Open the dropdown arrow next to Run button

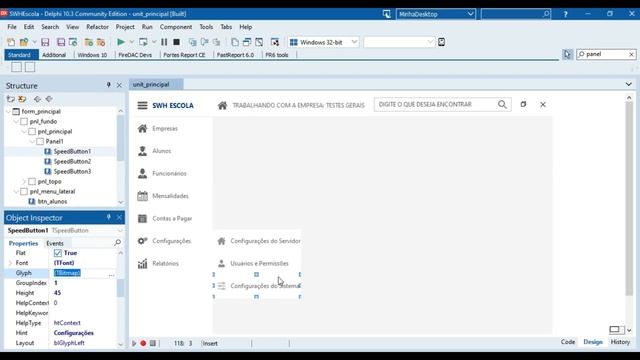pos(132,42)
